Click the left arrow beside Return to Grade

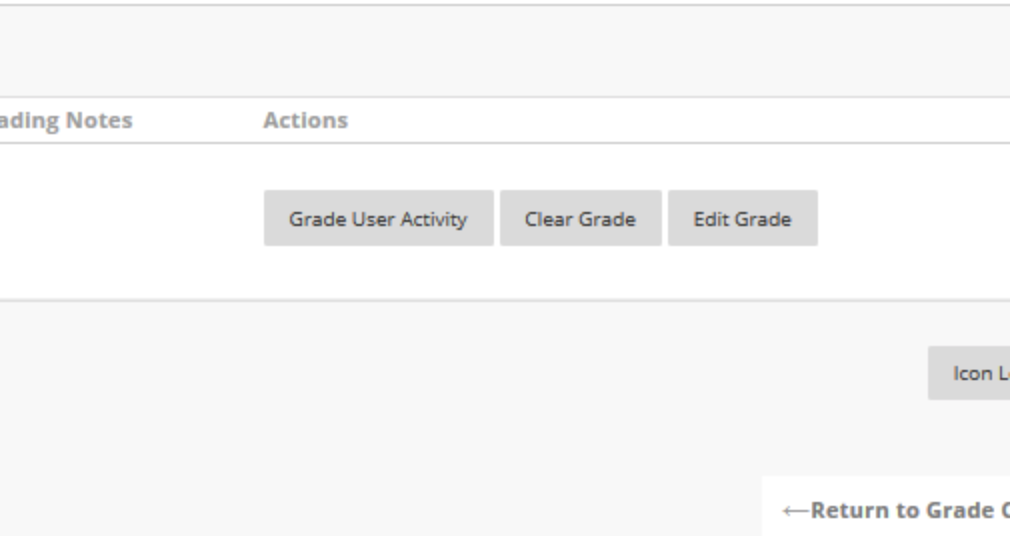(x=796, y=511)
